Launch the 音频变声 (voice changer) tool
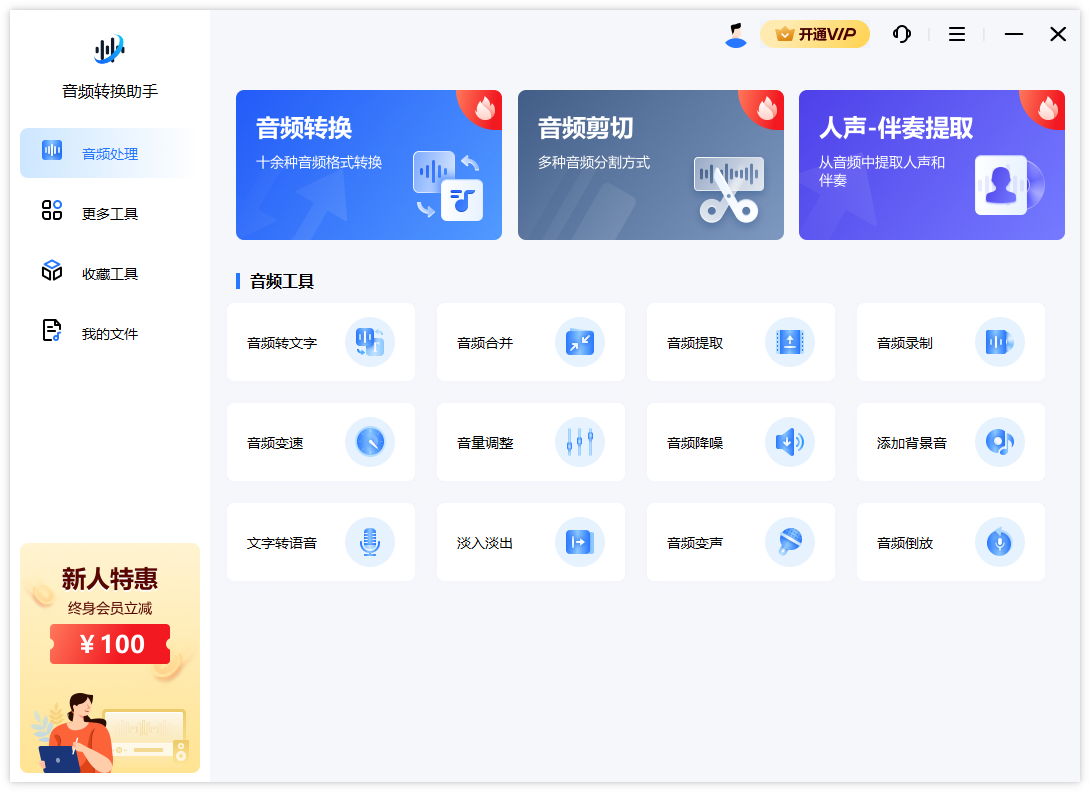 741,542
